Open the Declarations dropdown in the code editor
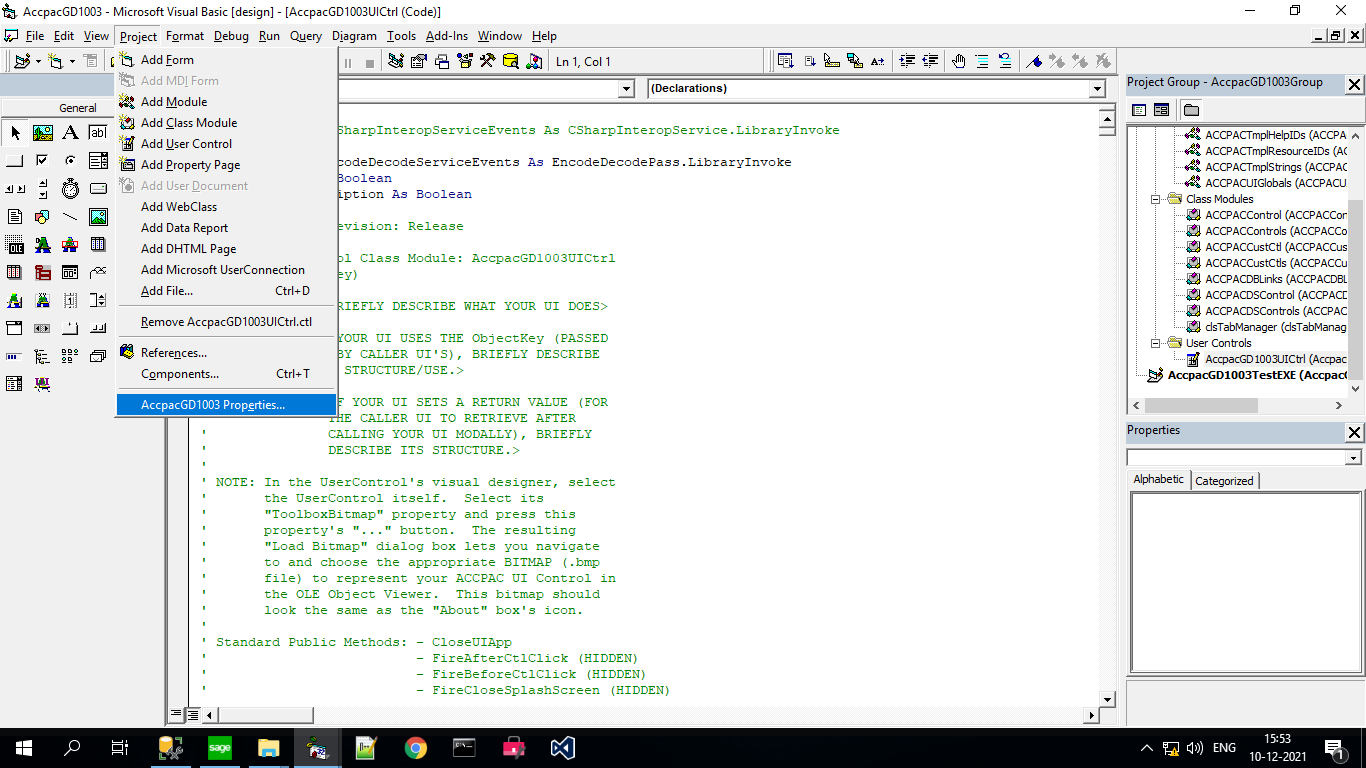This screenshot has height=768, width=1366. click(1097, 88)
